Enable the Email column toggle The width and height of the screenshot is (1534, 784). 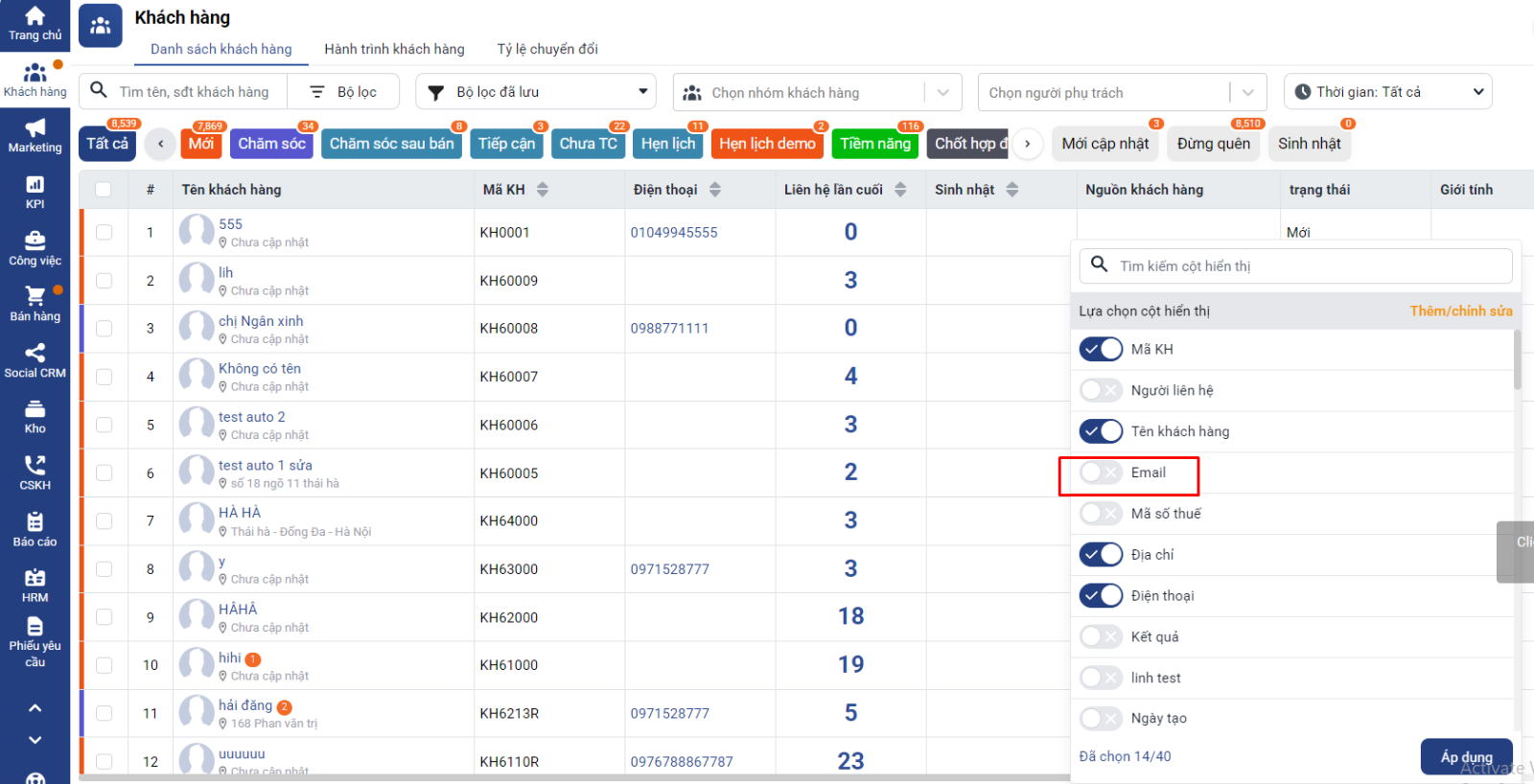[x=1100, y=473]
